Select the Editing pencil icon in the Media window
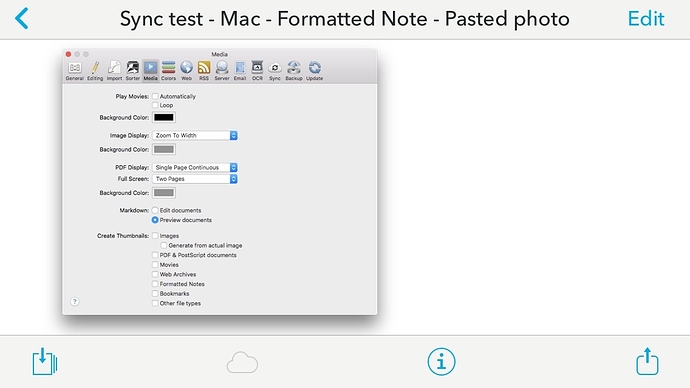 click(x=95, y=71)
